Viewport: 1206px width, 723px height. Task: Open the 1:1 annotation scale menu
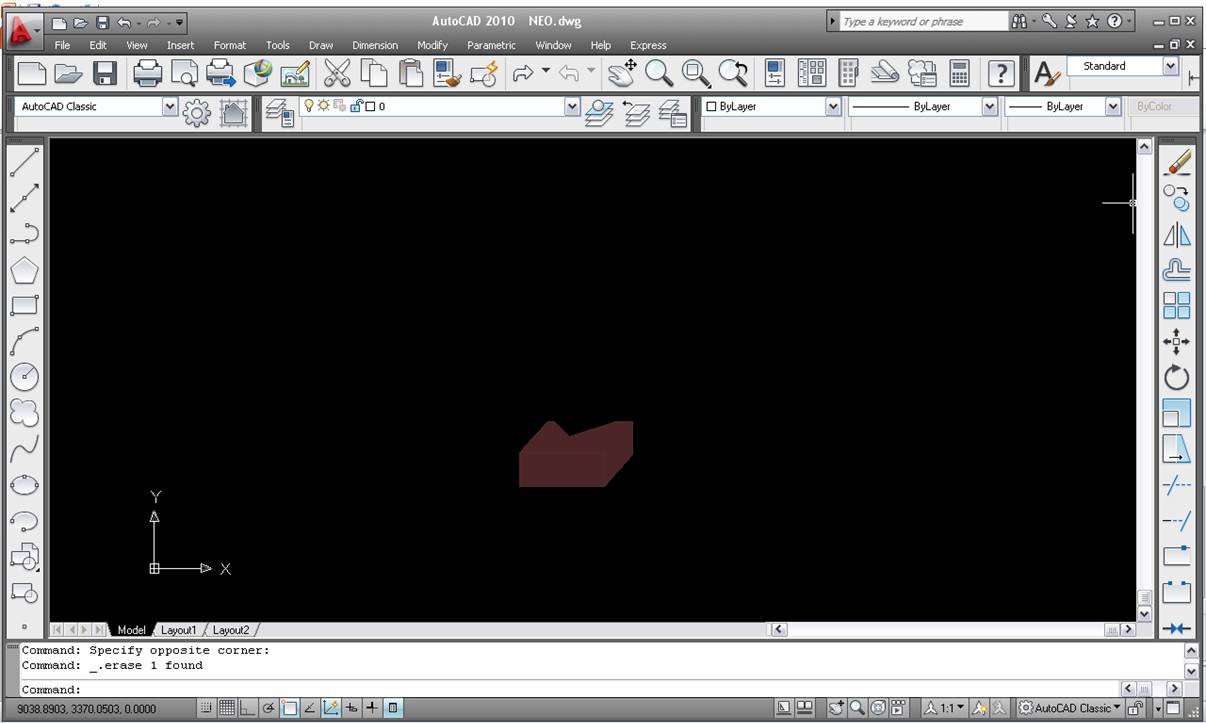[944, 708]
